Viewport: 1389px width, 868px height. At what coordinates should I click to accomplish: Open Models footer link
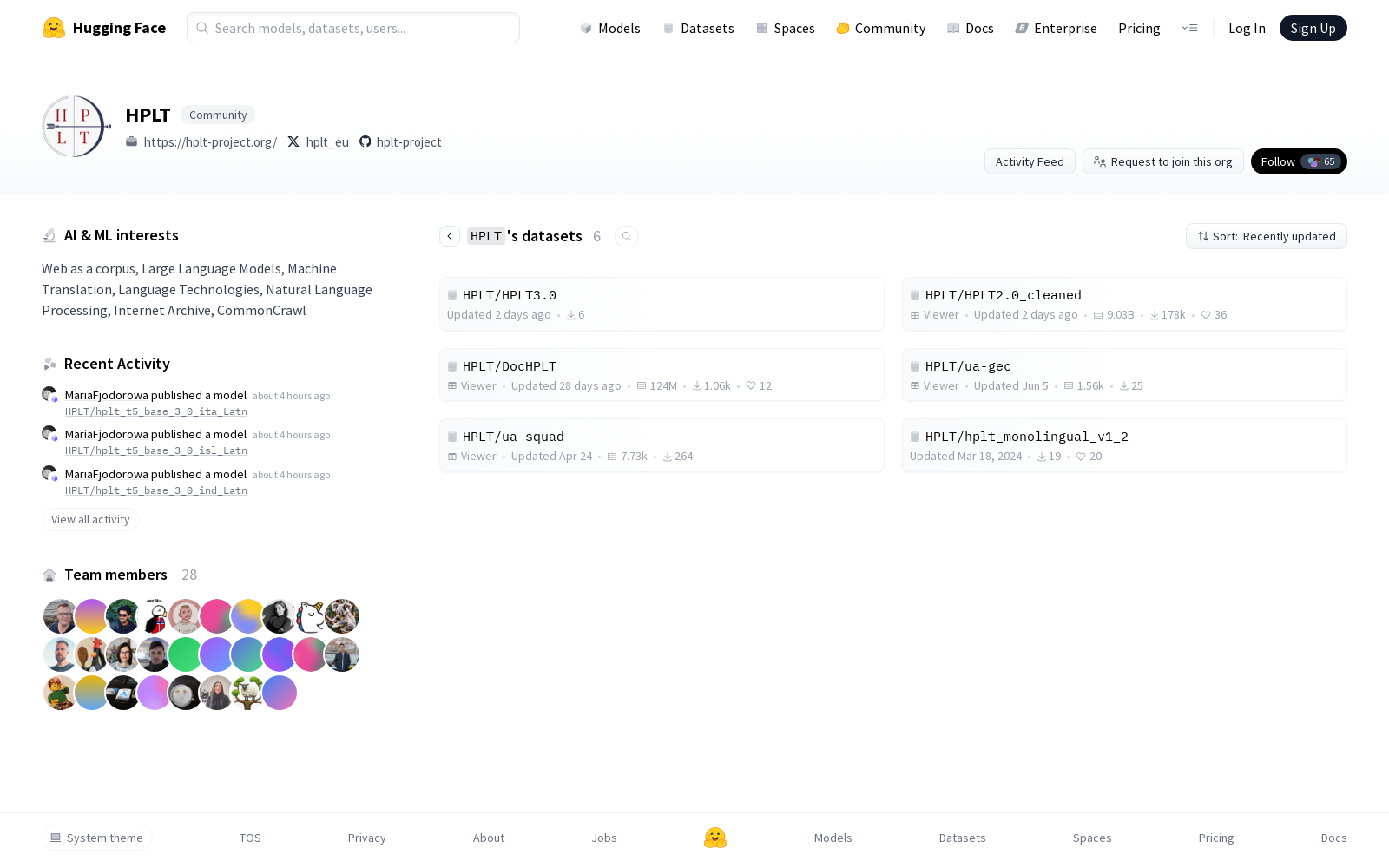tap(833, 838)
